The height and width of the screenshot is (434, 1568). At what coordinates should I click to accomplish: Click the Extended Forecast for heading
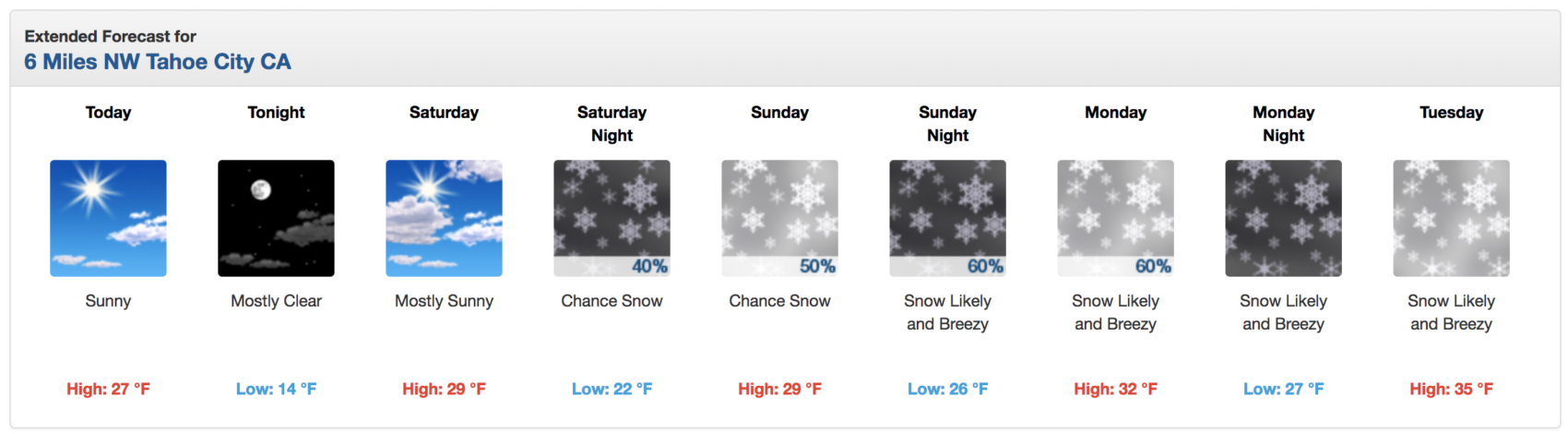pyautogui.click(x=110, y=36)
